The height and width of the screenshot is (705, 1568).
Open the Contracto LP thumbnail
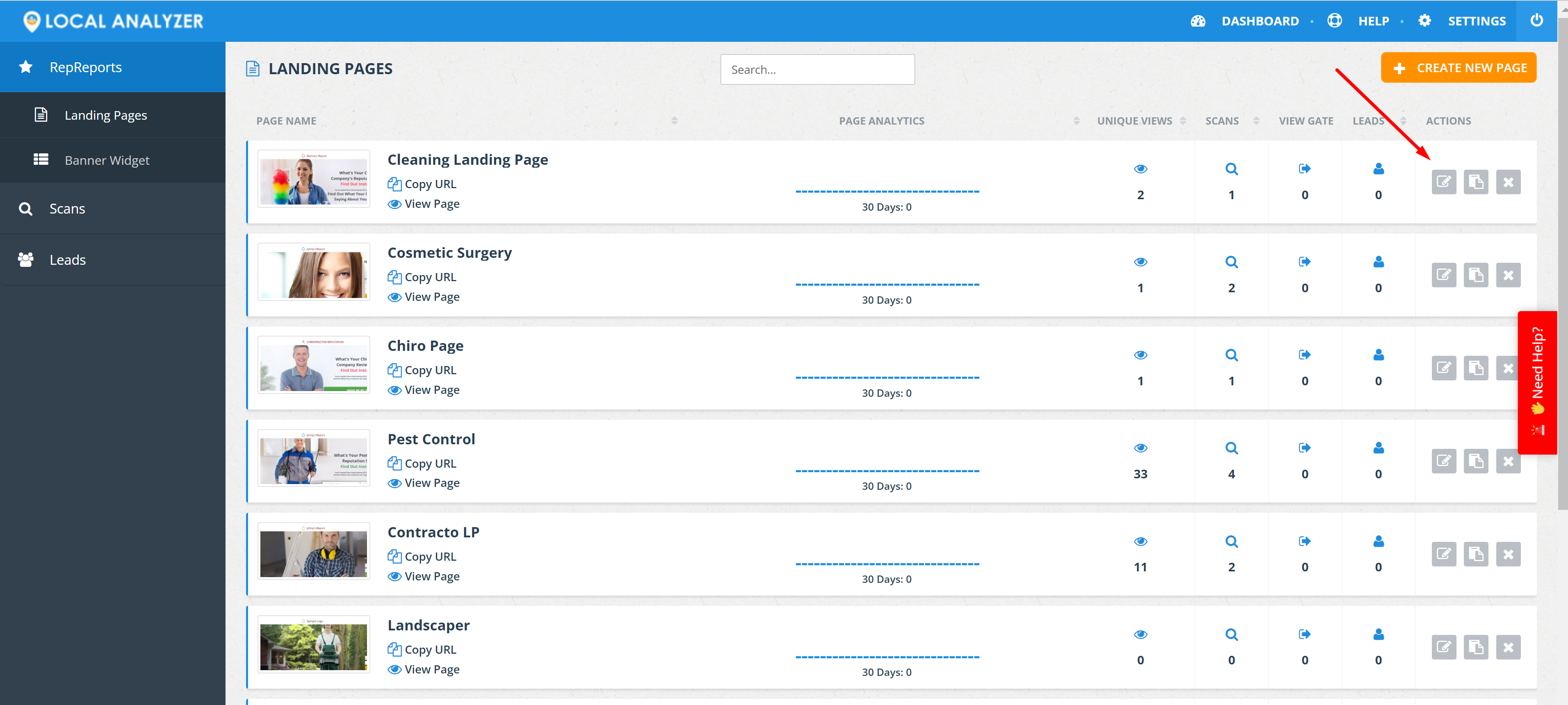coord(314,552)
